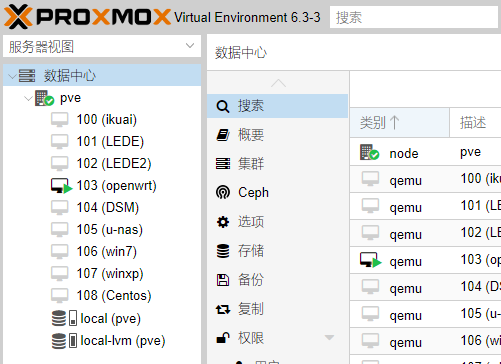The image size is (501, 364).
Task: Click the database icon beside 存储
Action: [x=223, y=251]
